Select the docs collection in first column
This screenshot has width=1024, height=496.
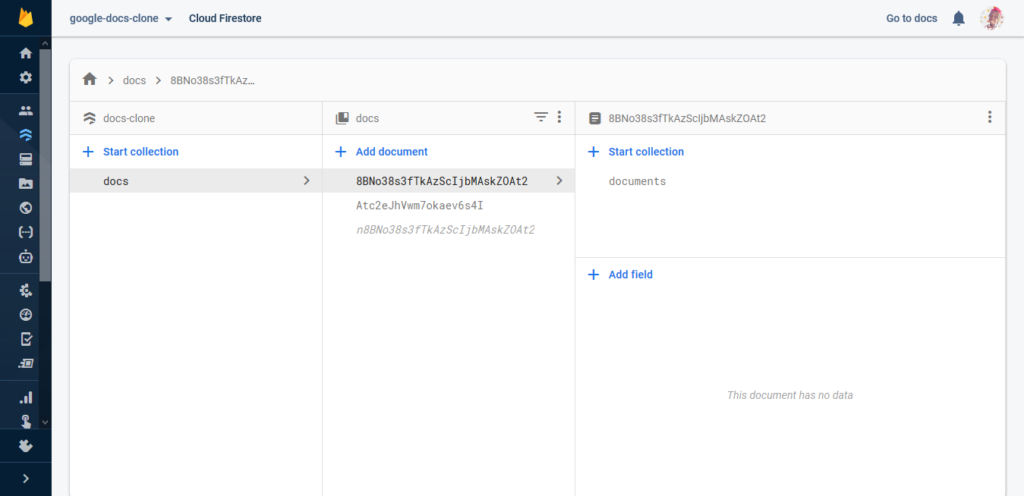116,181
